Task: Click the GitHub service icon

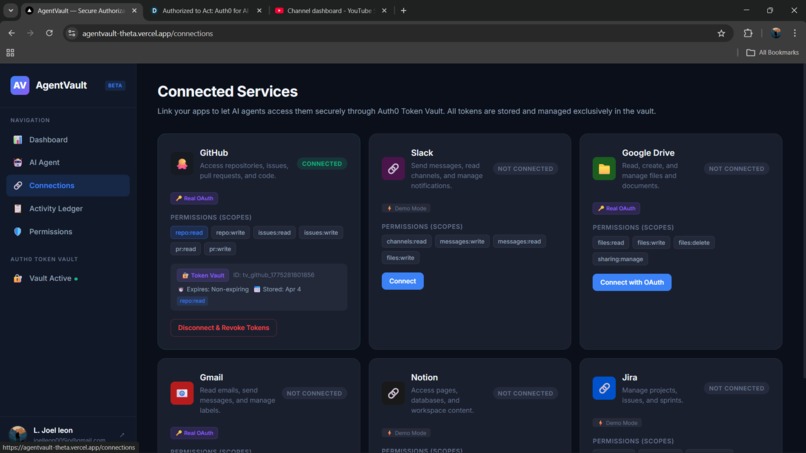Action: (x=182, y=164)
